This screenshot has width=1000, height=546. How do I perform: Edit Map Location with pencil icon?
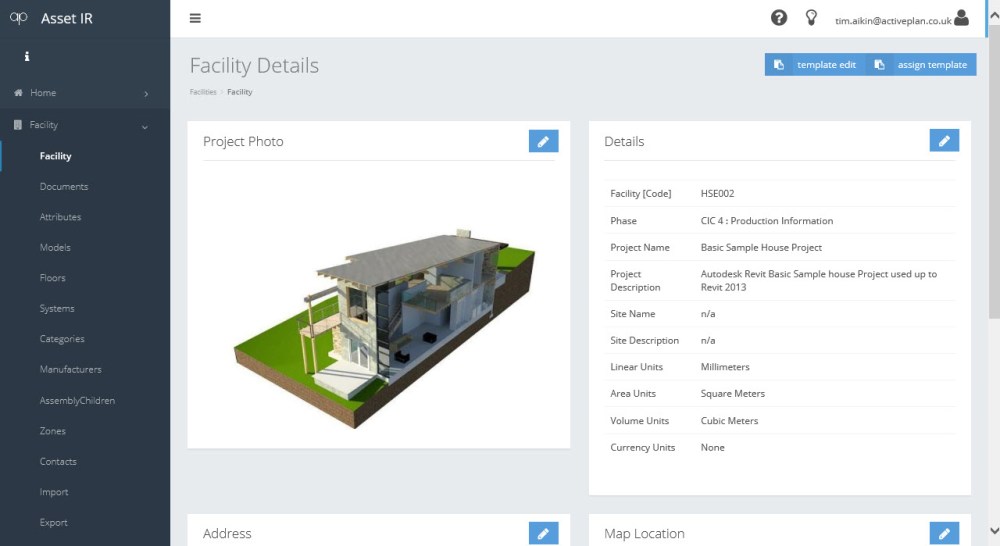(943, 533)
